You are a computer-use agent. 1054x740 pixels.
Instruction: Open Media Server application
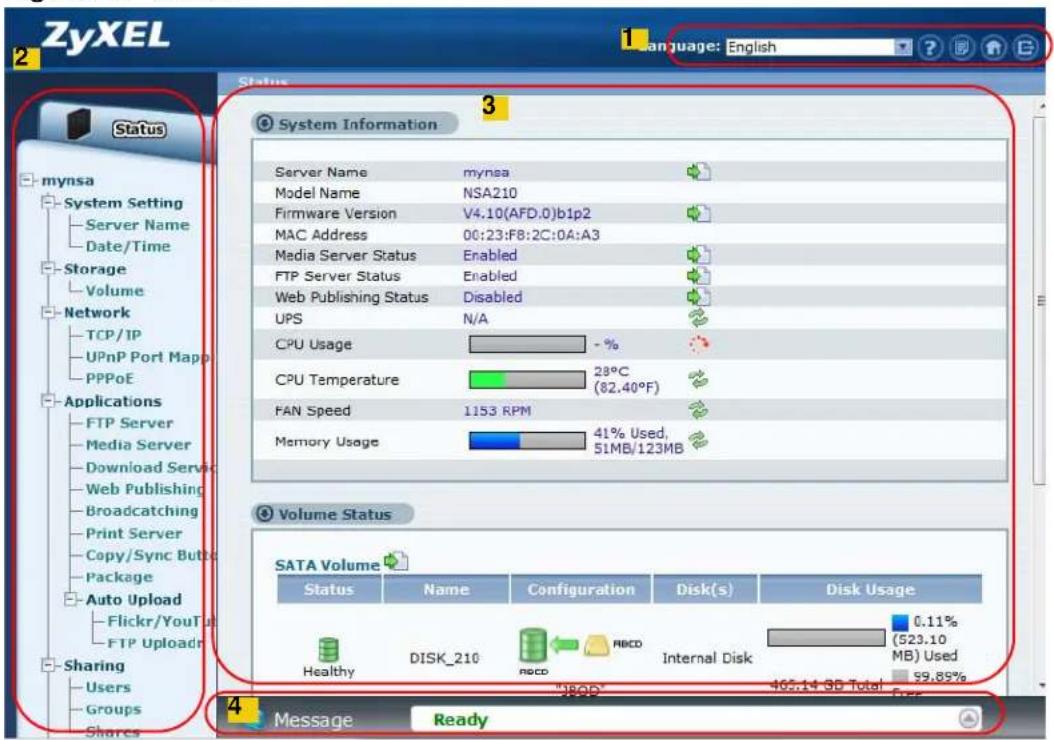(x=138, y=445)
